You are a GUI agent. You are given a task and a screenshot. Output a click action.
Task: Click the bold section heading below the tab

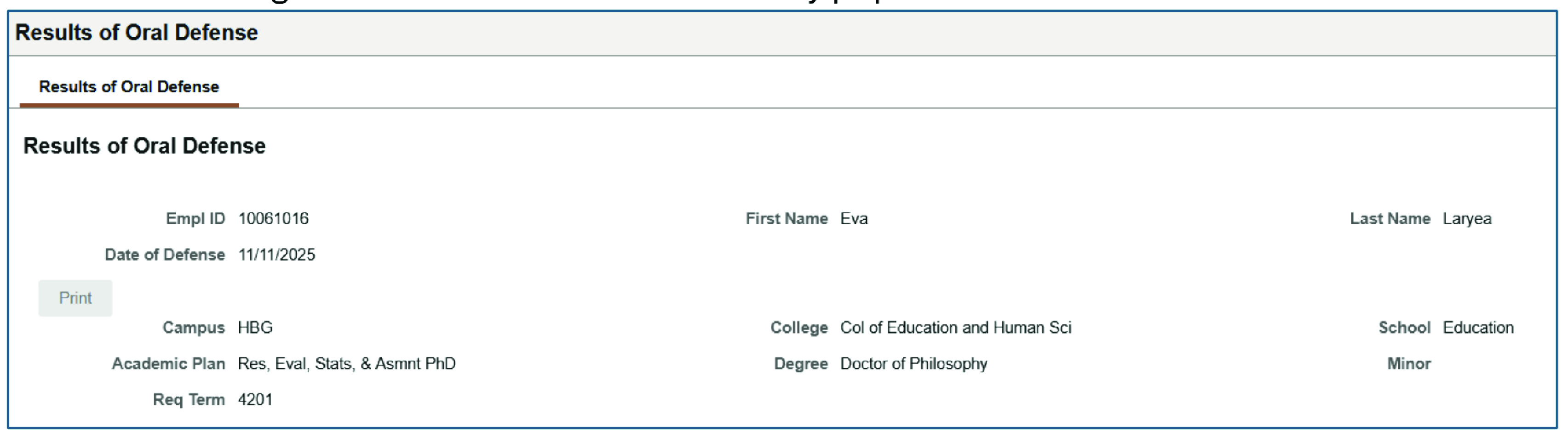tap(144, 146)
